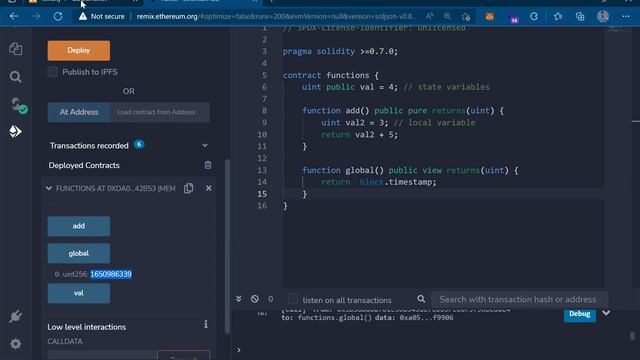
Task: Toggle the Publish to IPFS checkbox
Action: 53,72
